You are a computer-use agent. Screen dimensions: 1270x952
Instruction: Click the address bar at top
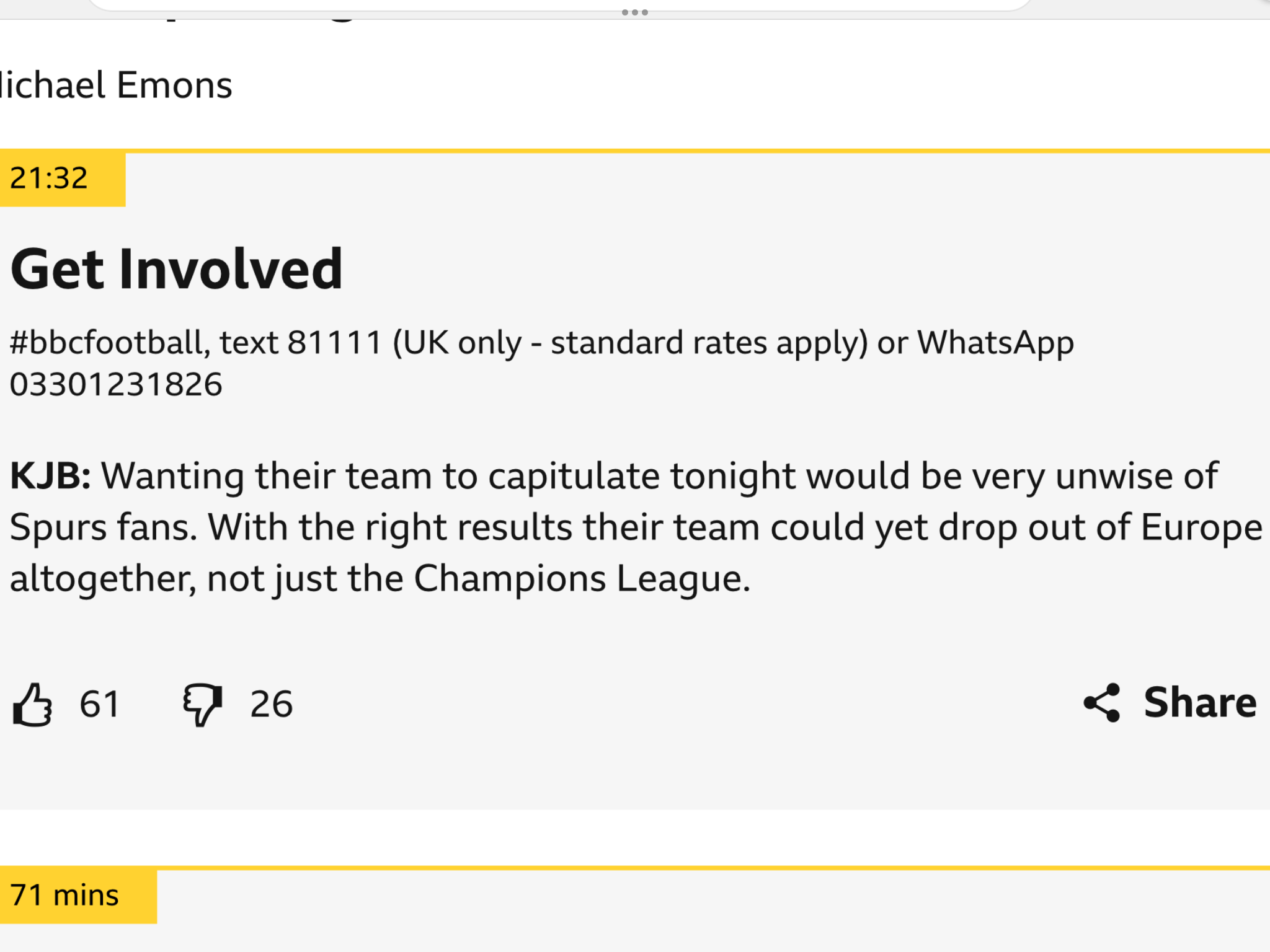coord(559,5)
